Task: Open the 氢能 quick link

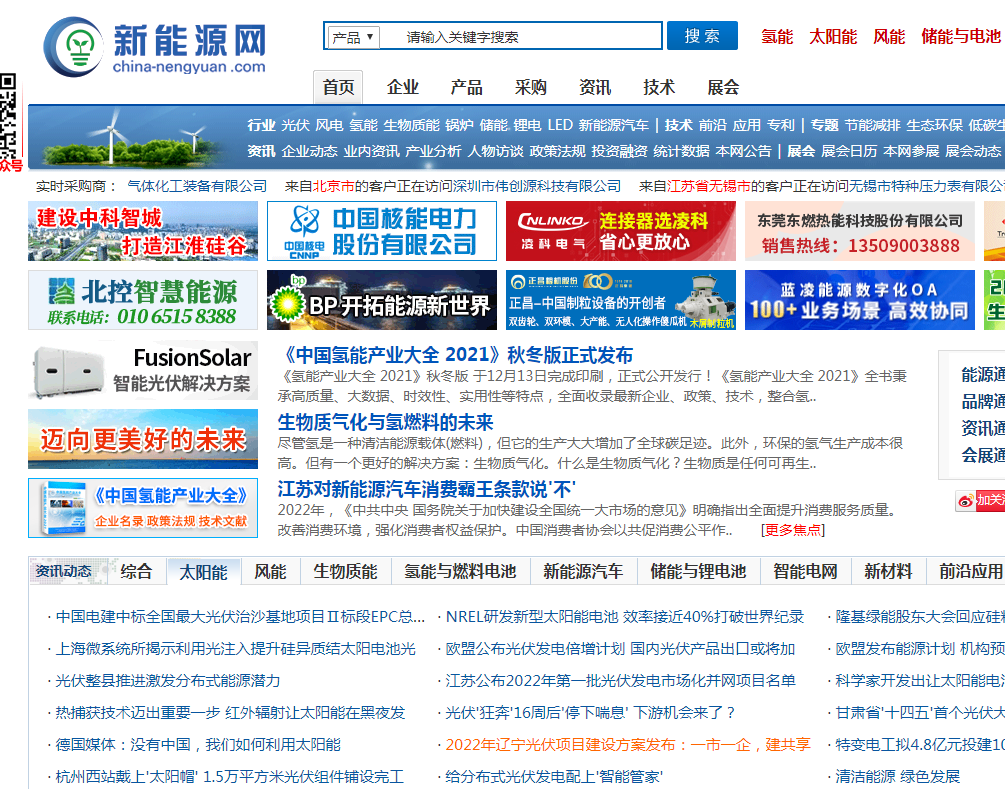Action: coord(777,37)
